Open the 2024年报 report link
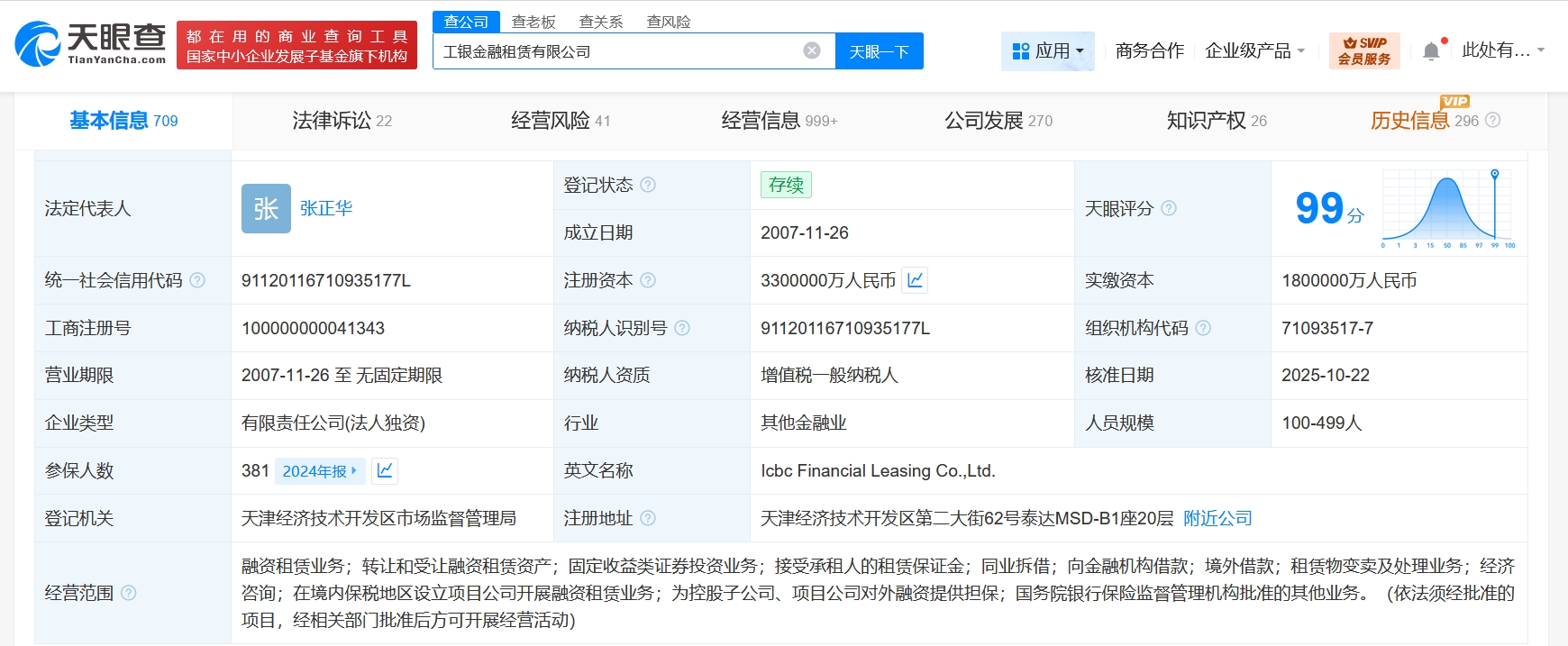Screen dimensions: 1568x646 [x=319, y=471]
